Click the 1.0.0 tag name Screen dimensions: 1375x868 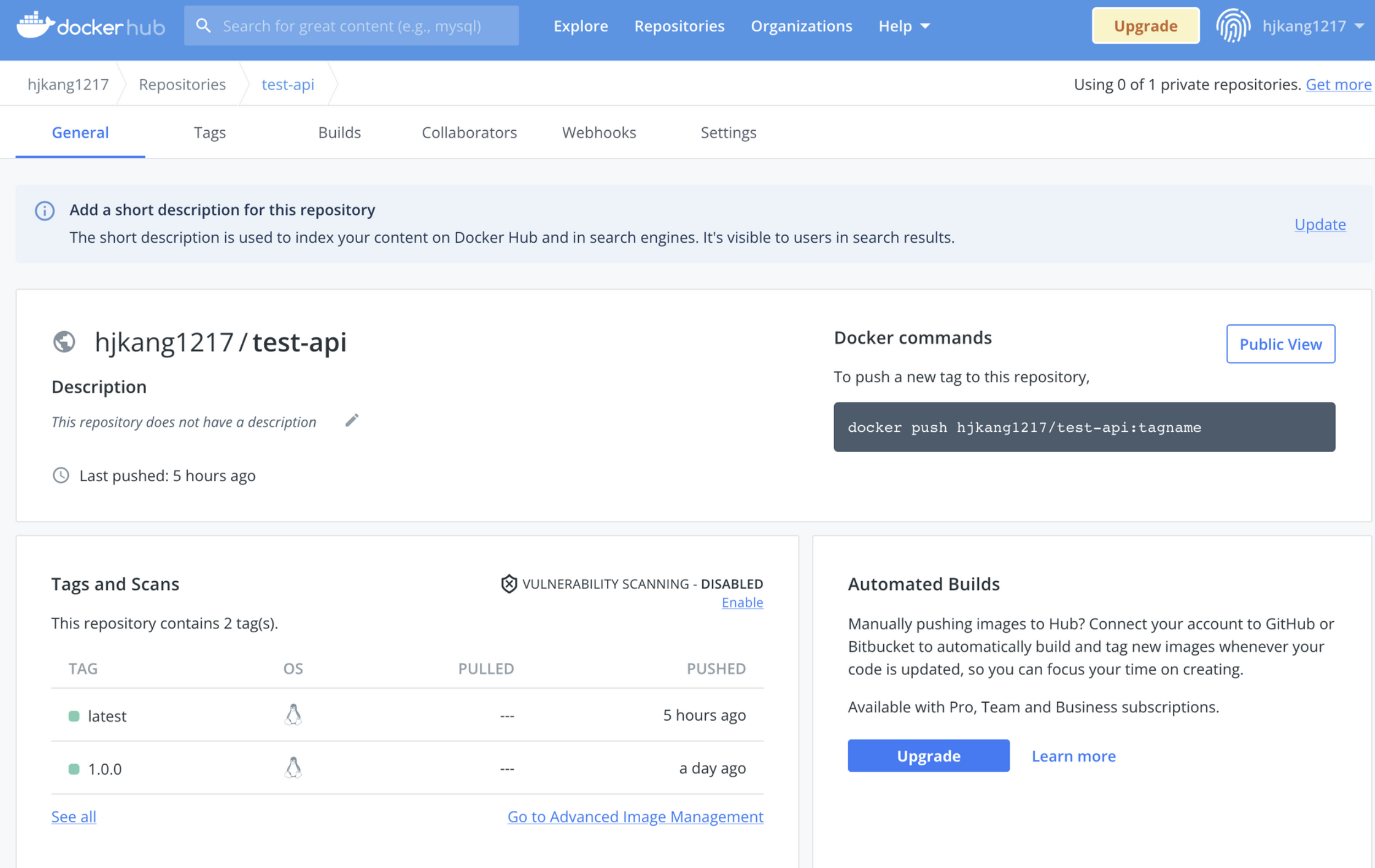coord(104,769)
